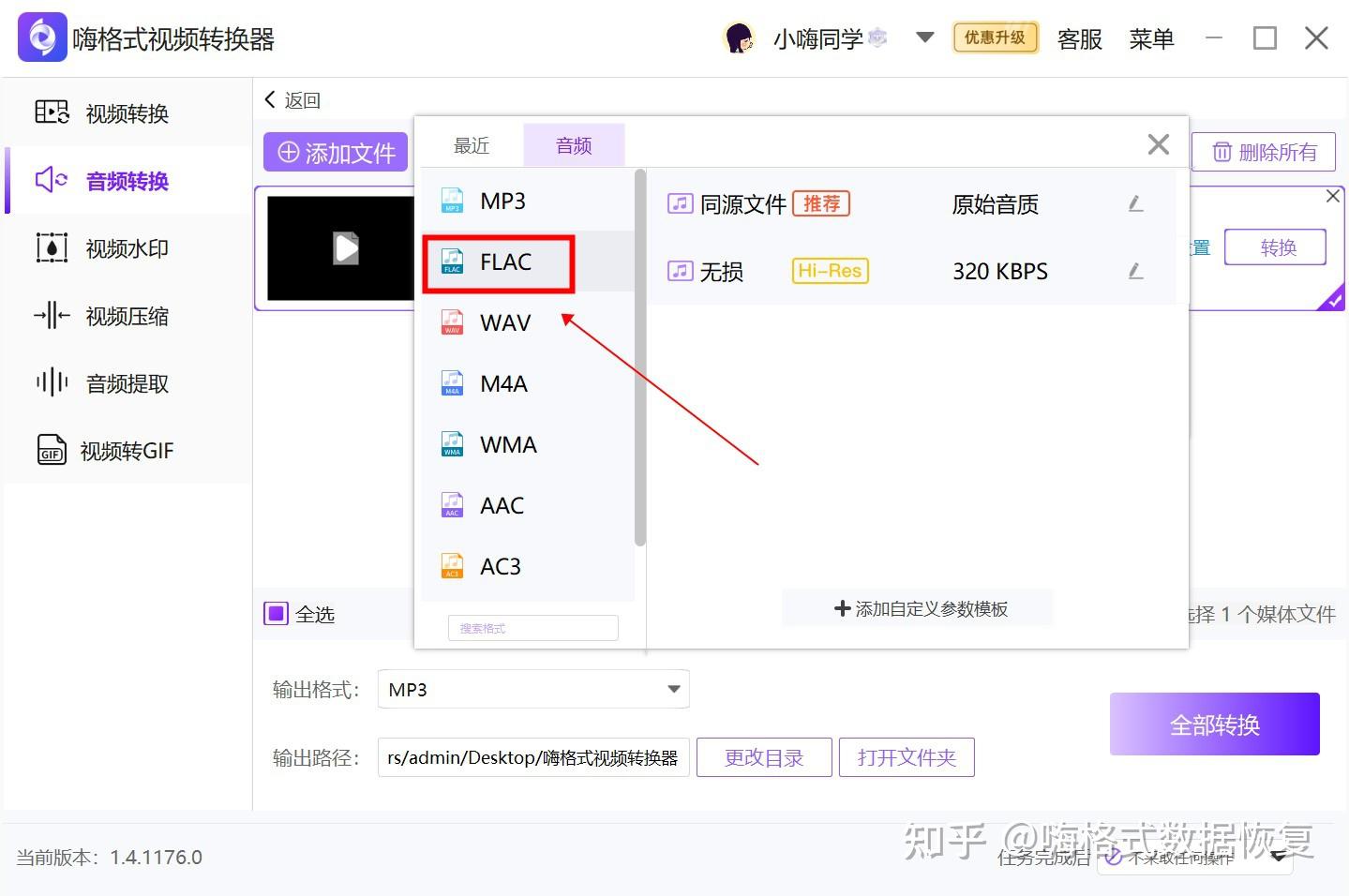This screenshot has width=1349, height=896.
Task: Expand the 小嗨同学 account dropdown arrow
Action: pyautogui.click(x=924, y=37)
